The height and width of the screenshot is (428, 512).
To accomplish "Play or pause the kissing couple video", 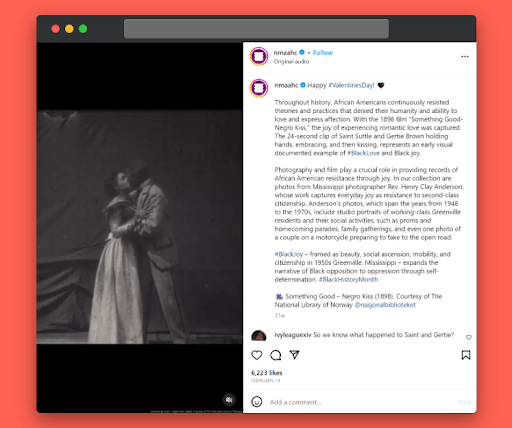I will [x=140, y=227].
